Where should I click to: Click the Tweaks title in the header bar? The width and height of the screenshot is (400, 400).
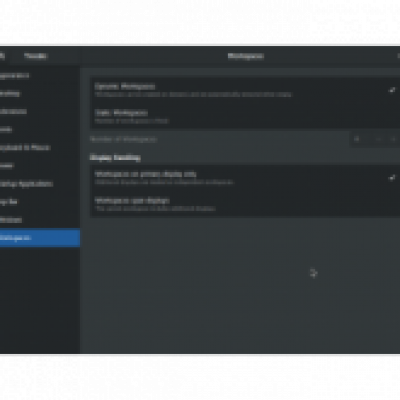tap(35, 56)
